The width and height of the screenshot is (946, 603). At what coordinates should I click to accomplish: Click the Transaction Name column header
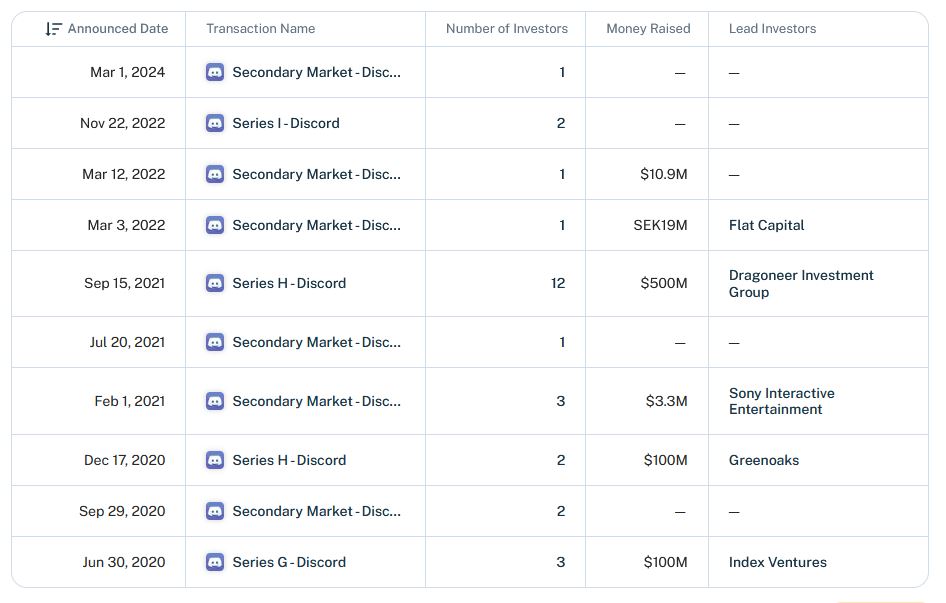coord(261,29)
